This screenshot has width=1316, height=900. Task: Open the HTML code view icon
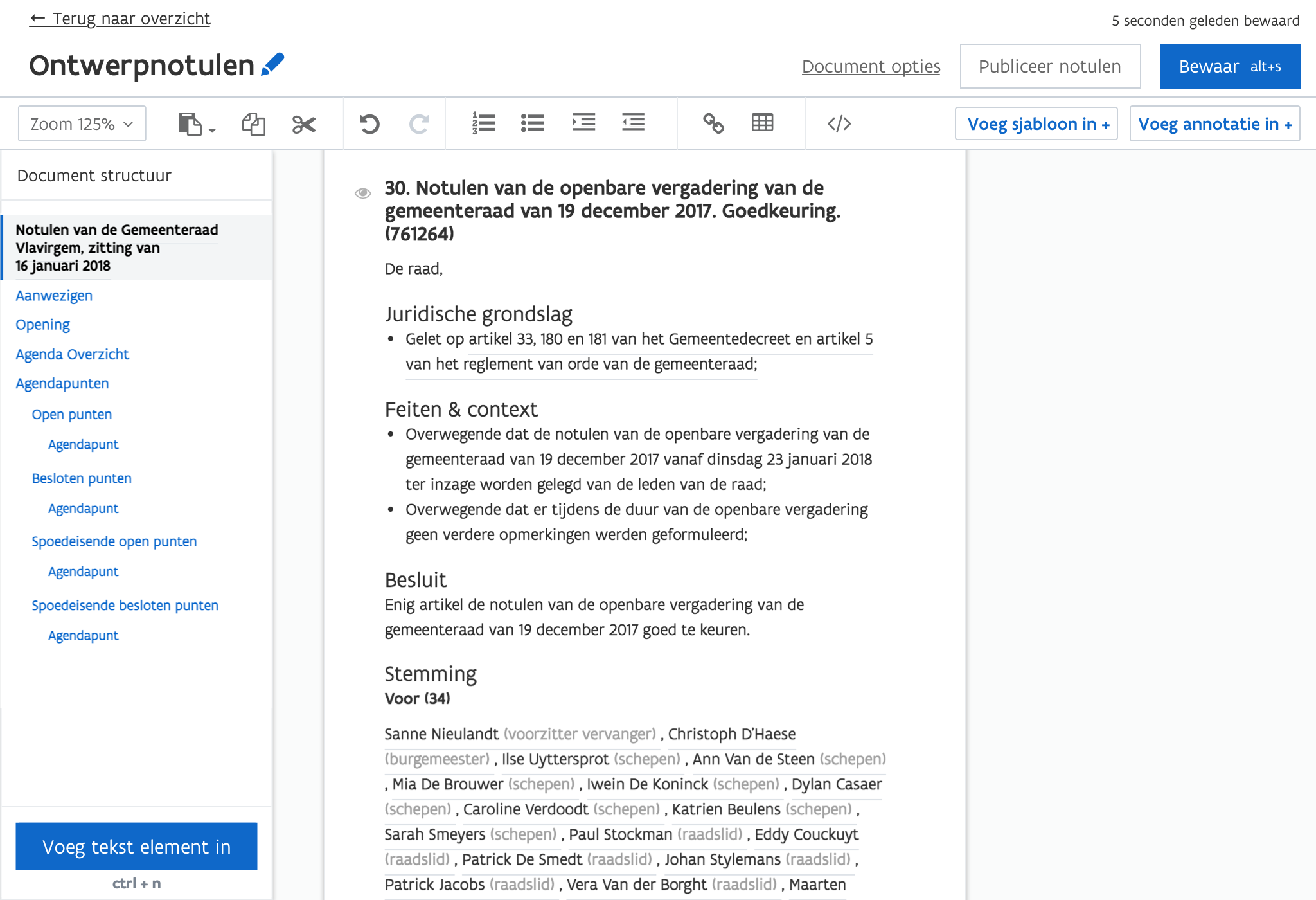pos(839,123)
